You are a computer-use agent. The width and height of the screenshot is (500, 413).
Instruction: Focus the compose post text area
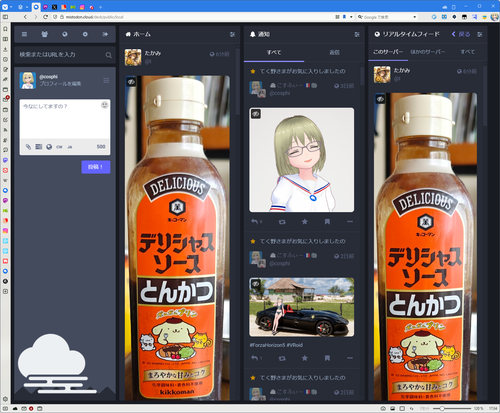pyautogui.click(x=65, y=119)
